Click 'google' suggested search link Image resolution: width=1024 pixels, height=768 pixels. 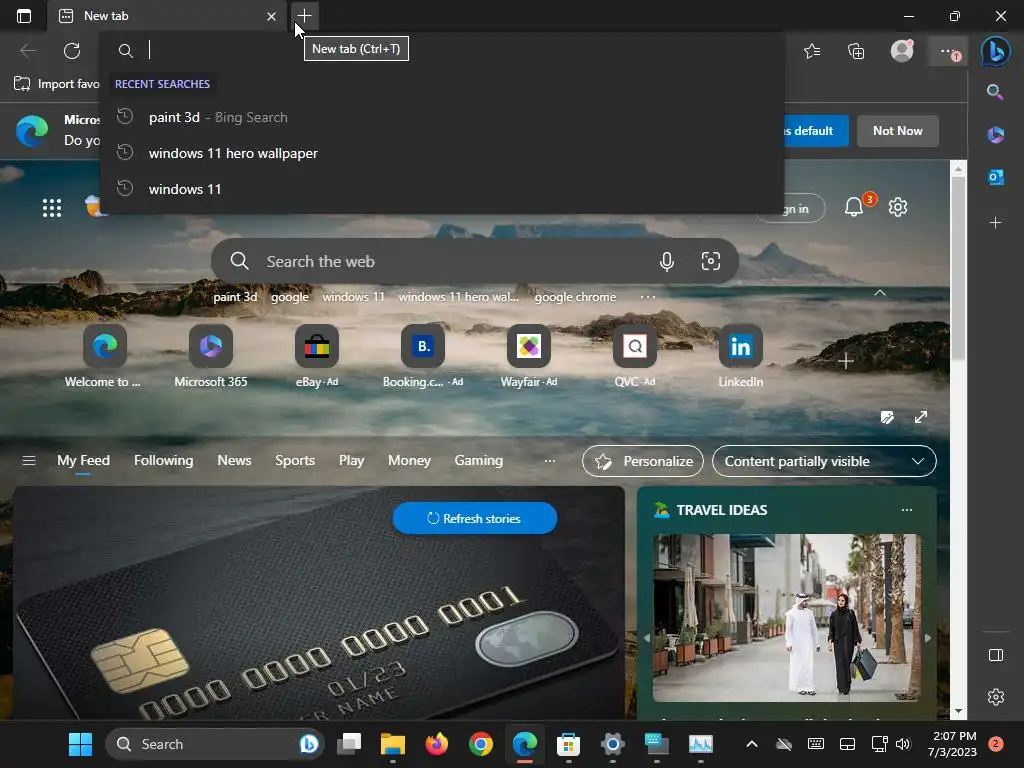289,297
